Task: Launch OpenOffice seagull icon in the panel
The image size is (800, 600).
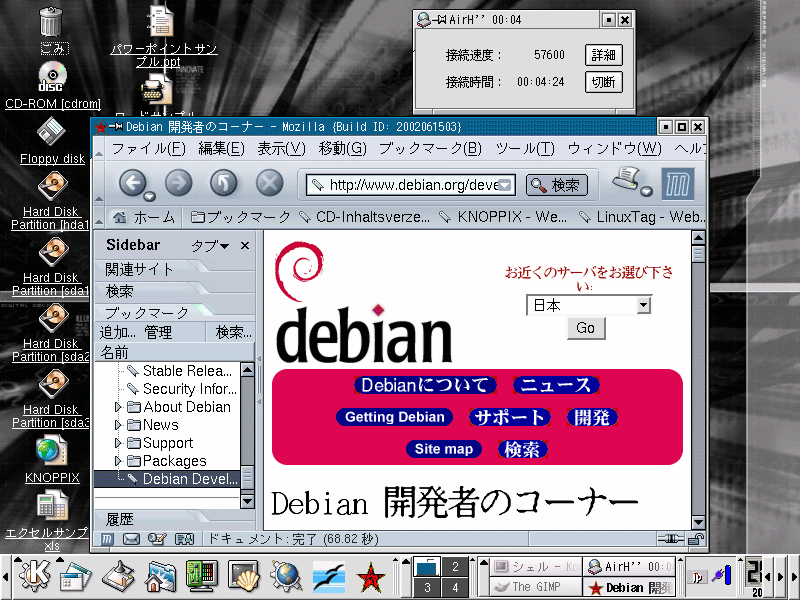Action: pos(328,577)
